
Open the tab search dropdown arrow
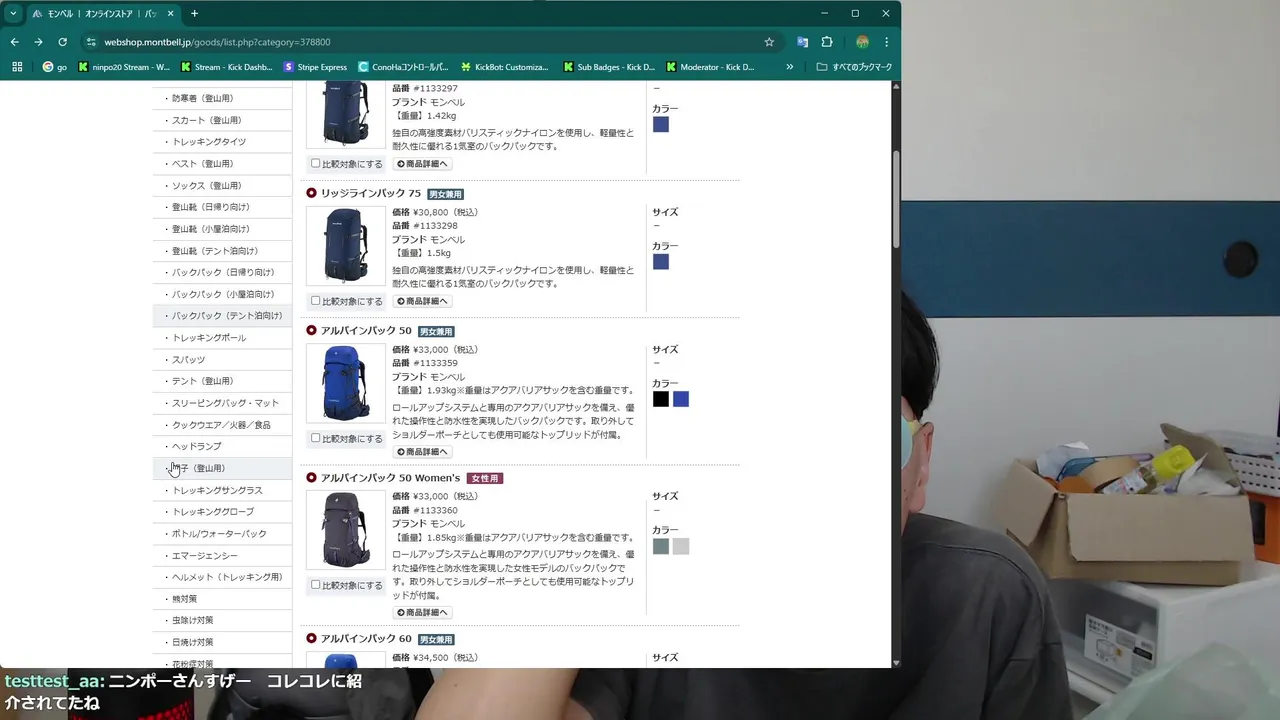click(x=12, y=13)
